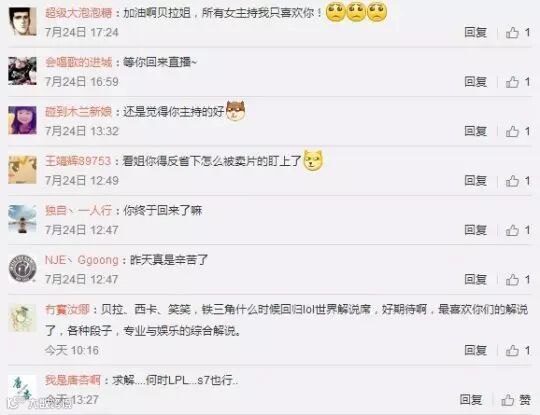
Task: Reply to 超级大泡泡糖's comment
Action: pyautogui.click(x=476, y=32)
